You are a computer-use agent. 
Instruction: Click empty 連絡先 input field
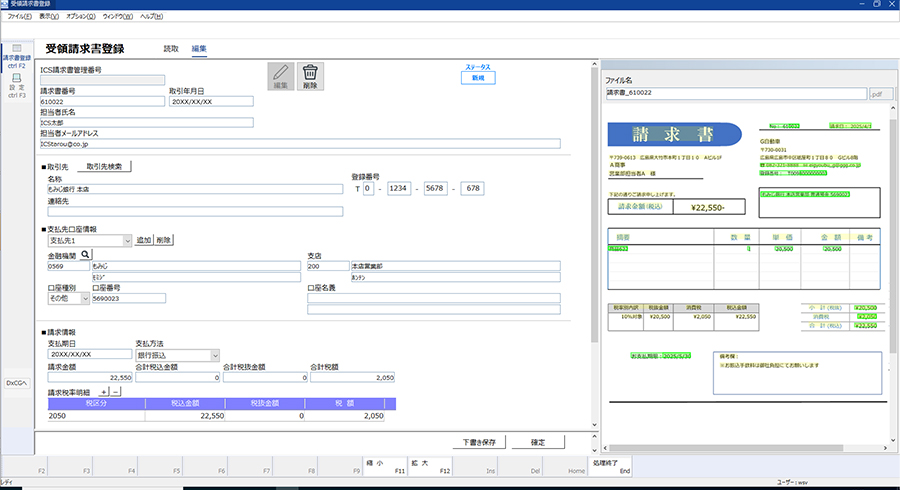point(195,211)
